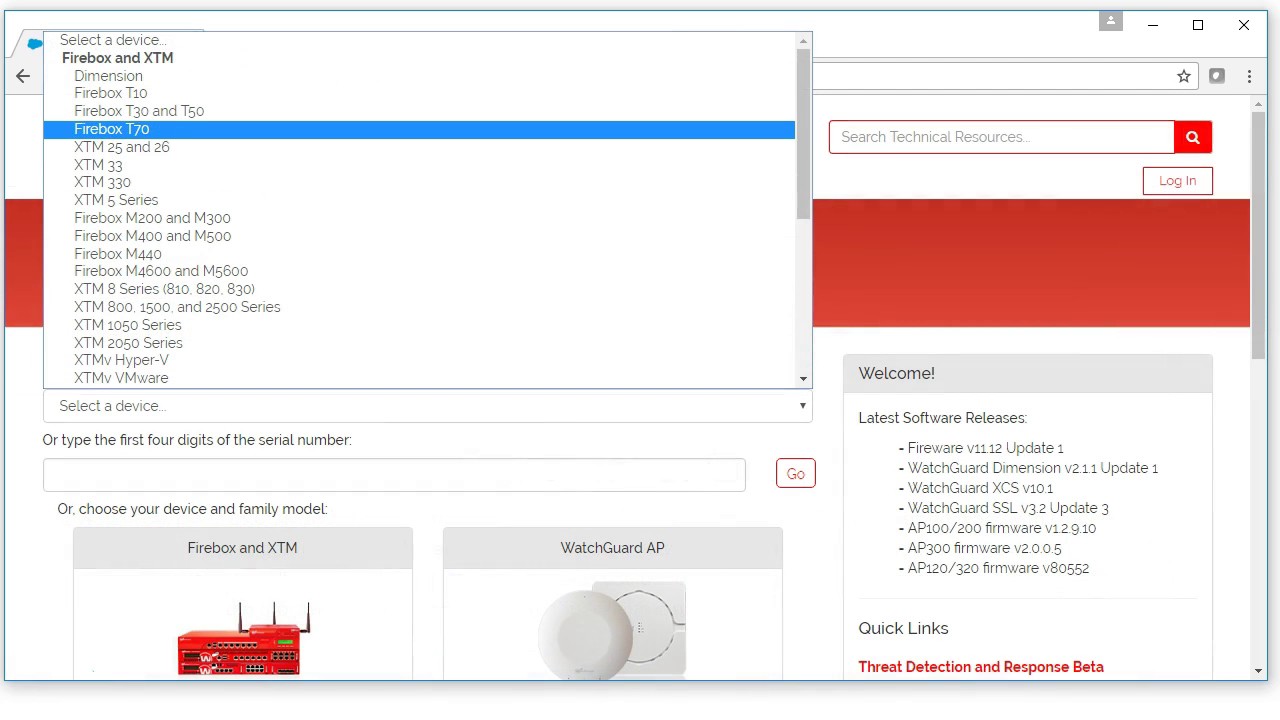Click the page vertical scrollbar thumb
The image size is (1280, 720).
coord(1258,235)
